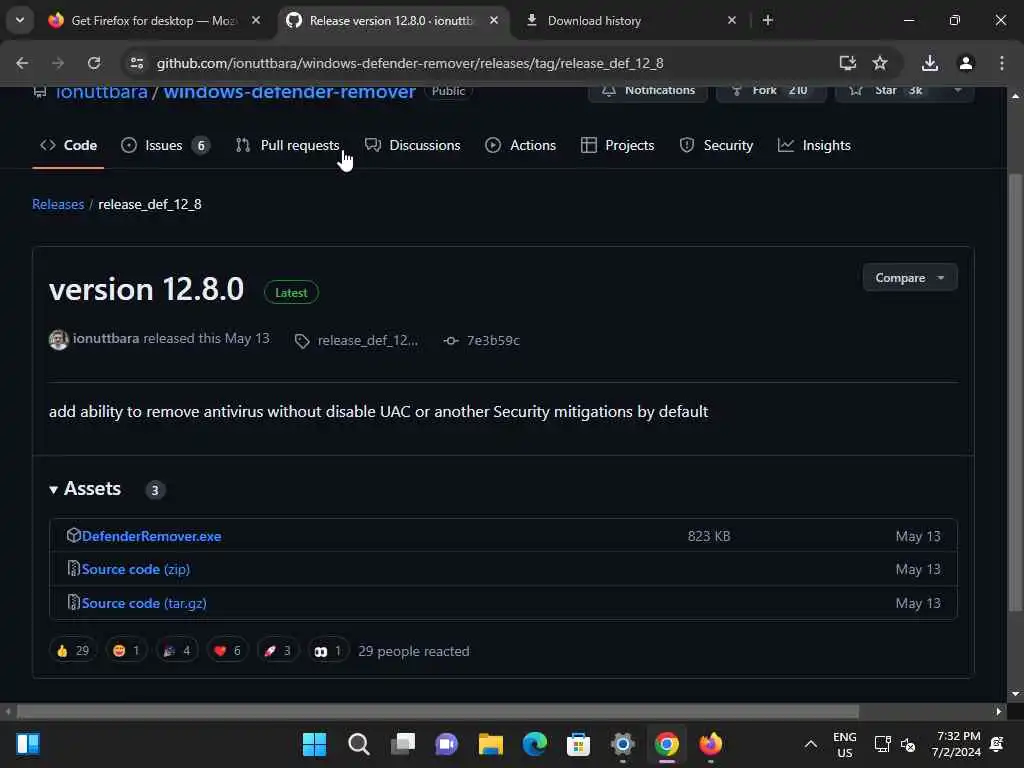
Task: Click the Fork button
Action: pos(771,91)
